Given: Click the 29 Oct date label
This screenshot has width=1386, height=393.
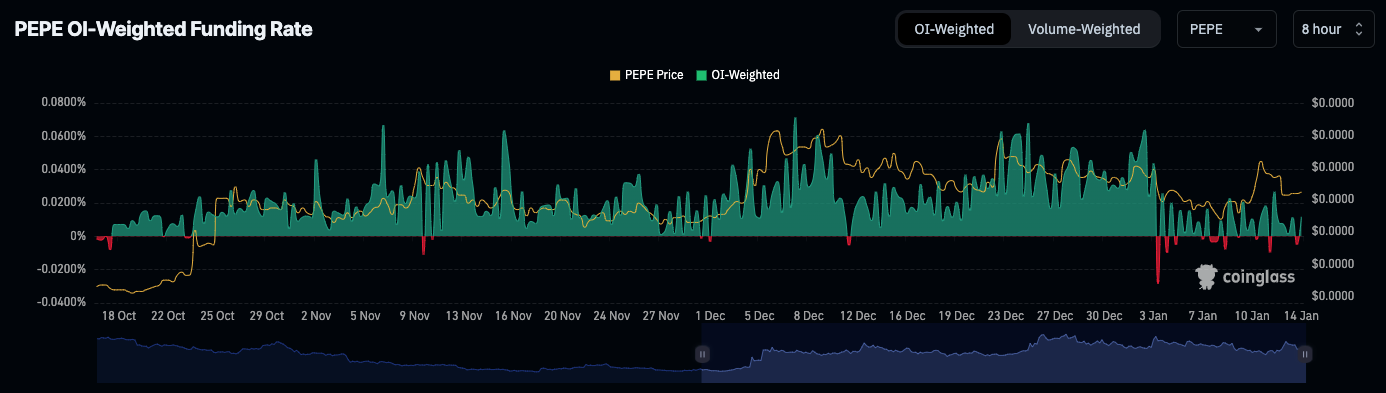Looking at the screenshot, I should point(267,316).
